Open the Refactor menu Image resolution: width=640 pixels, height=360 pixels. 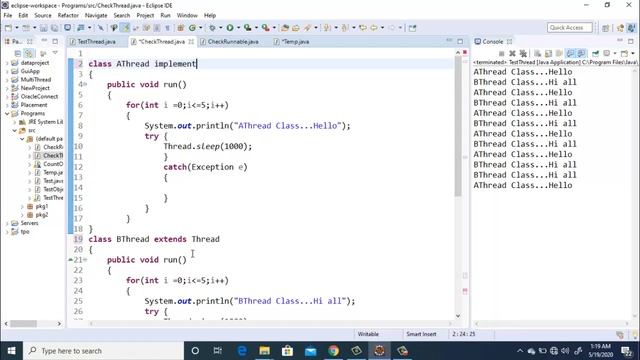coord(68,16)
